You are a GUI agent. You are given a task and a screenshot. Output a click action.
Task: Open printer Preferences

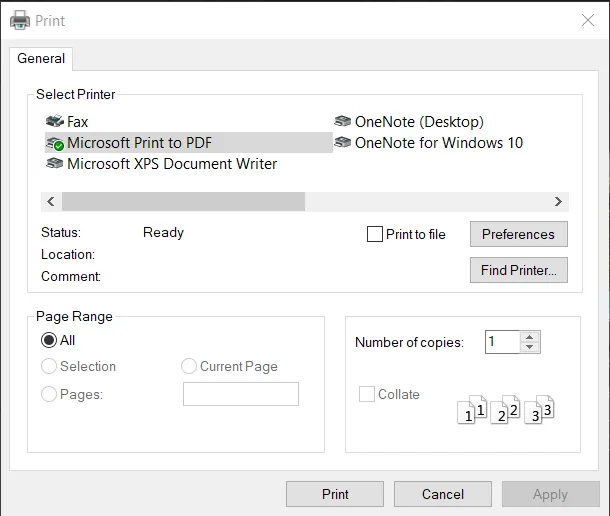pos(518,234)
